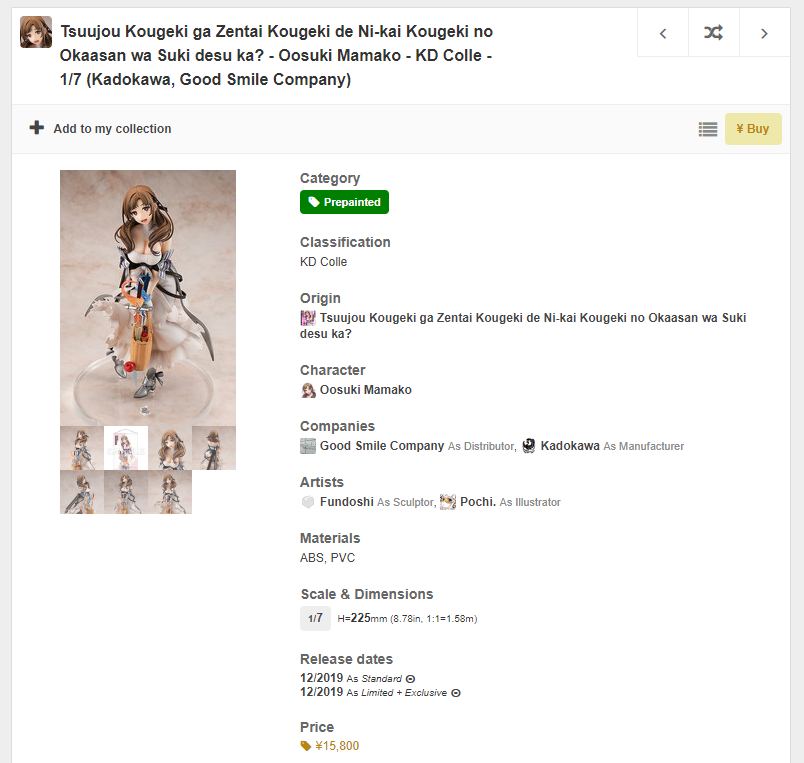
Task: Open the Fundoshi sculptor link
Action: tap(346, 502)
